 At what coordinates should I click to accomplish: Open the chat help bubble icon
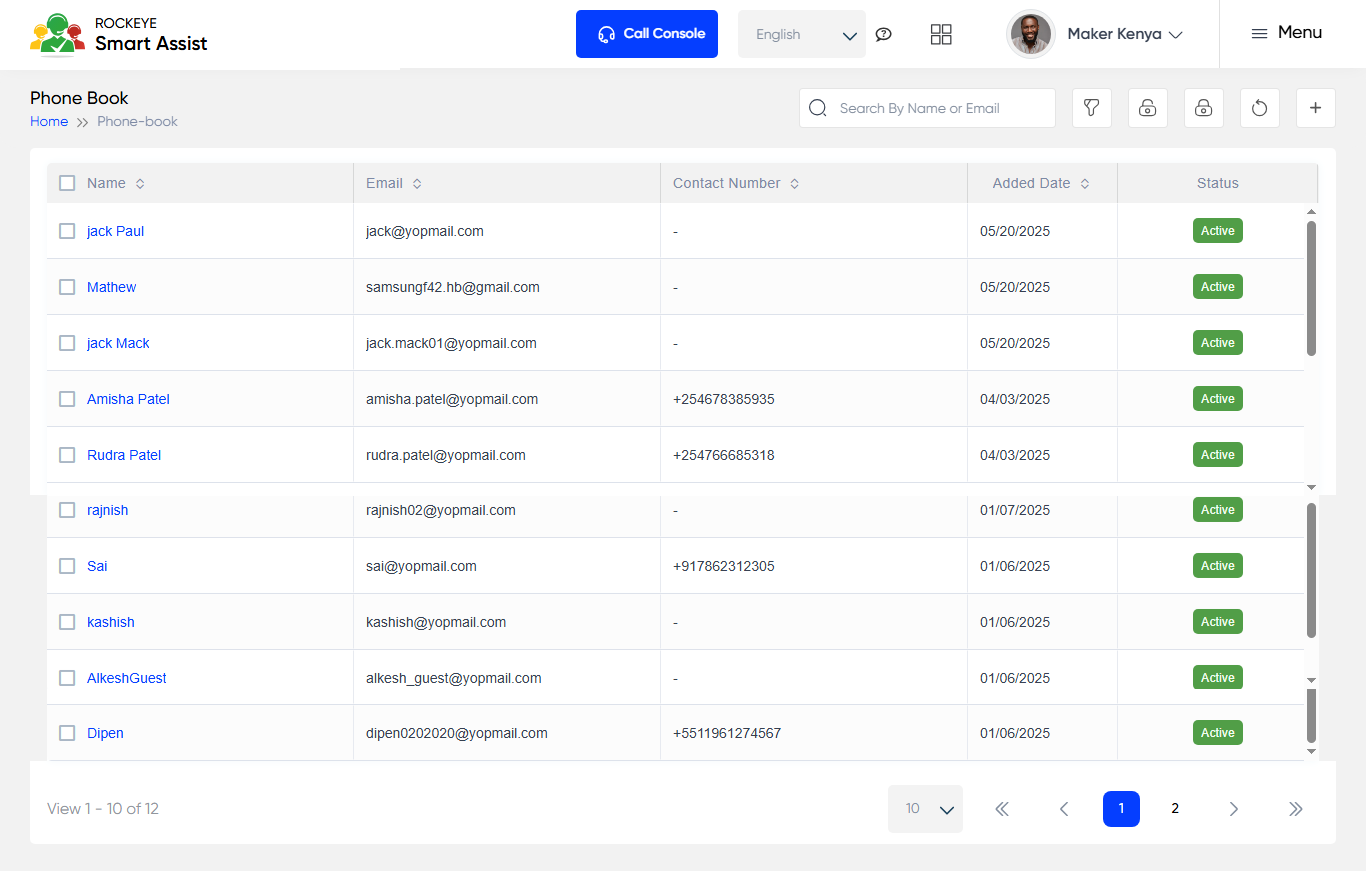pos(883,34)
